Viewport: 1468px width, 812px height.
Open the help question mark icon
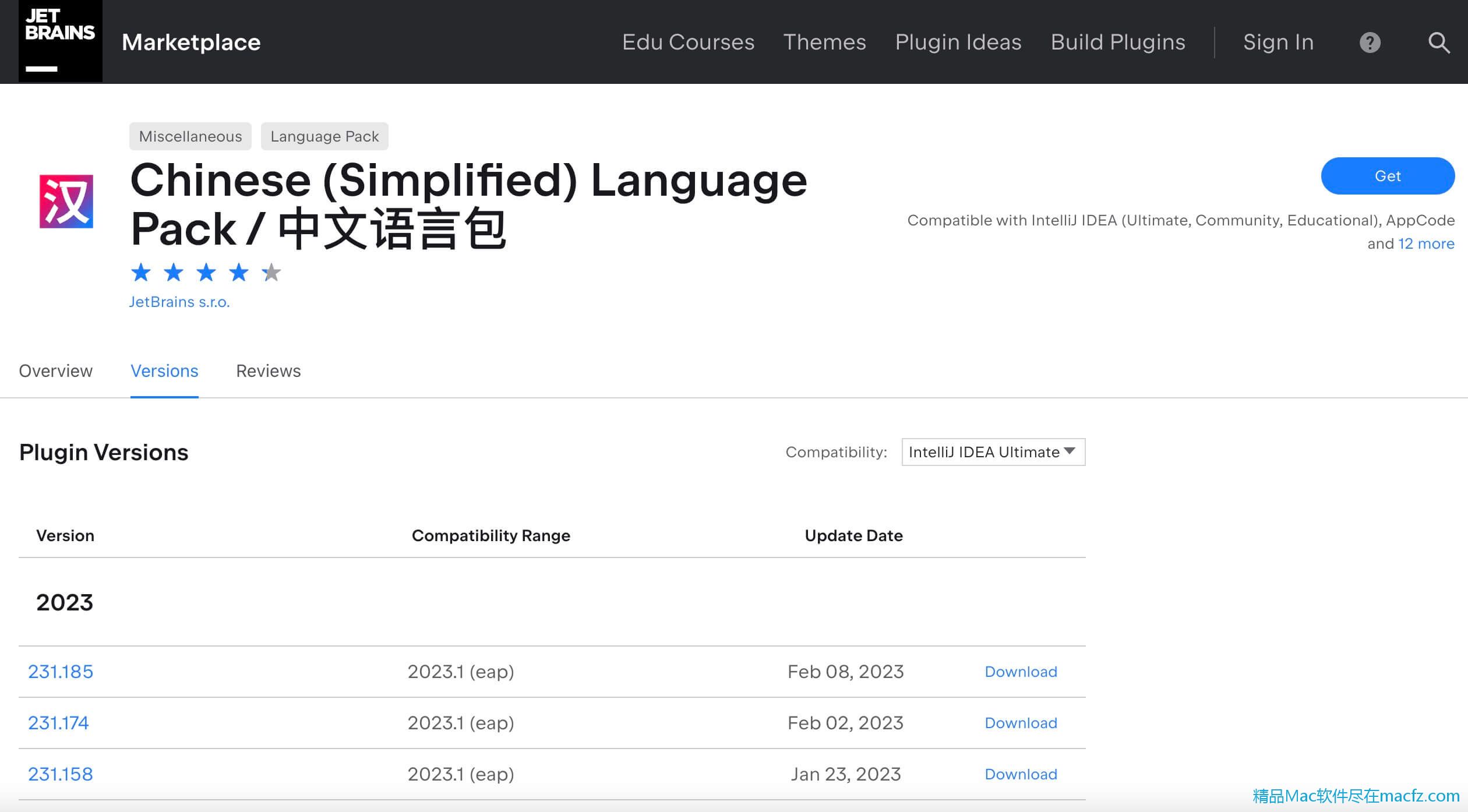[x=1370, y=42]
